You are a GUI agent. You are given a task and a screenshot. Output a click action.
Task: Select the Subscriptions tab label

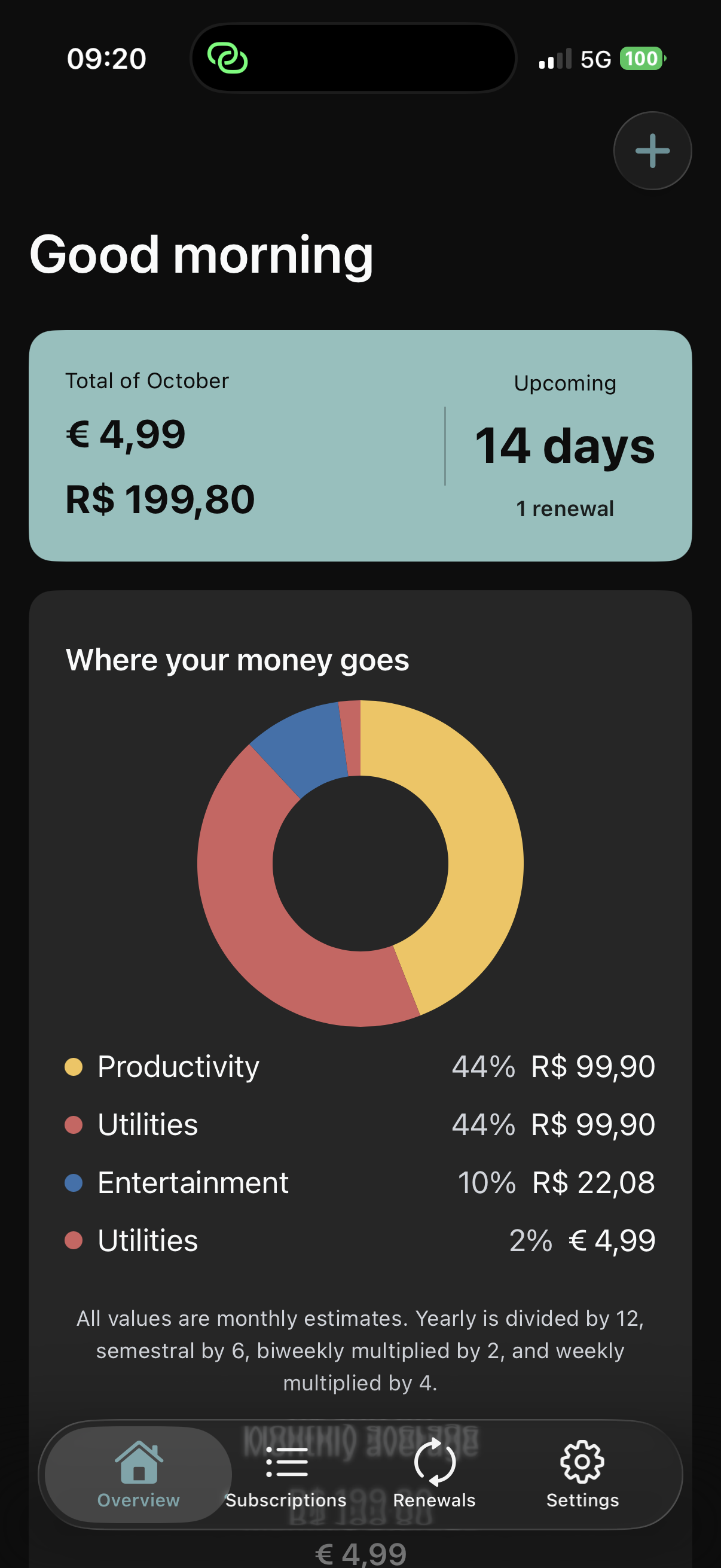pyautogui.click(x=286, y=1500)
